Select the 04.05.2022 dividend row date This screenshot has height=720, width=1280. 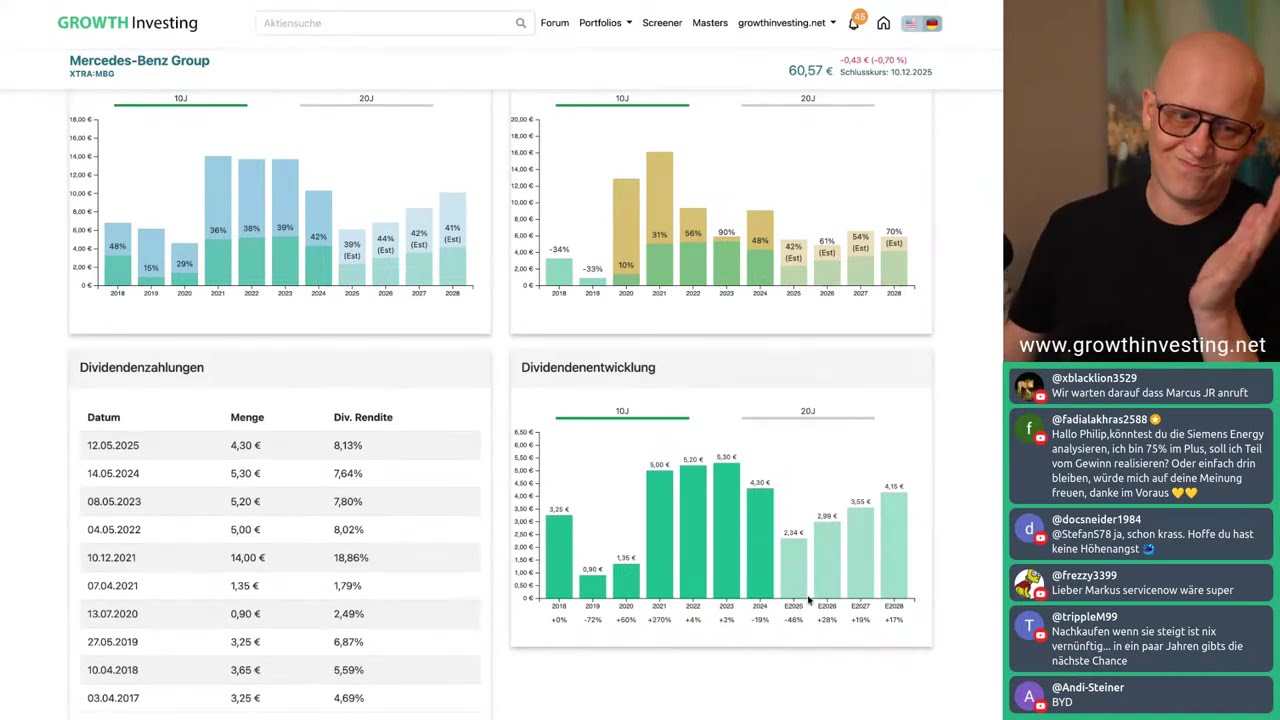coord(113,529)
